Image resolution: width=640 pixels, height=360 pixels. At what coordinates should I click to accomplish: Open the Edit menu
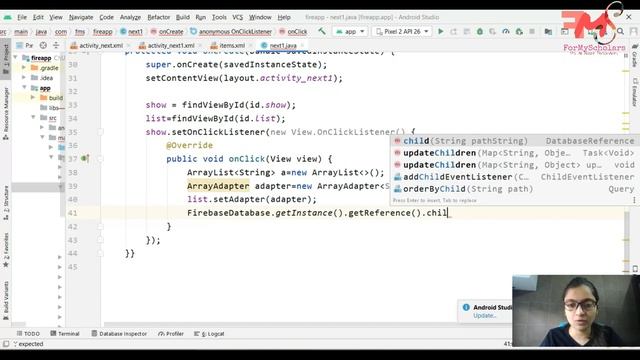click(x=38, y=17)
